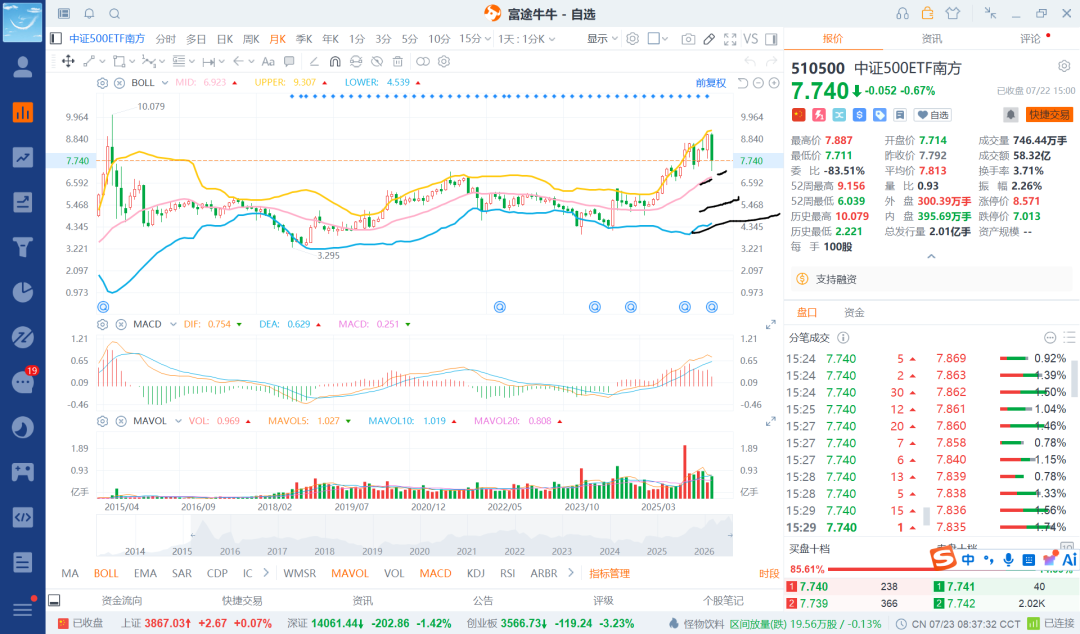Open the sidebar funnel screener icon
The width and height of the screenshot is (1080, 634).
(x=23, y=247)
